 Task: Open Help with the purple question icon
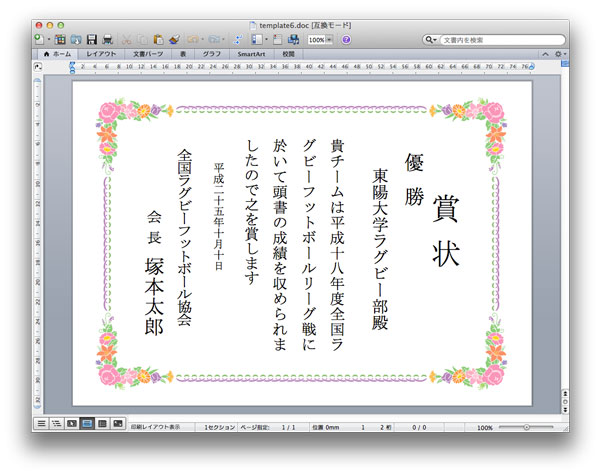point(346,39)
